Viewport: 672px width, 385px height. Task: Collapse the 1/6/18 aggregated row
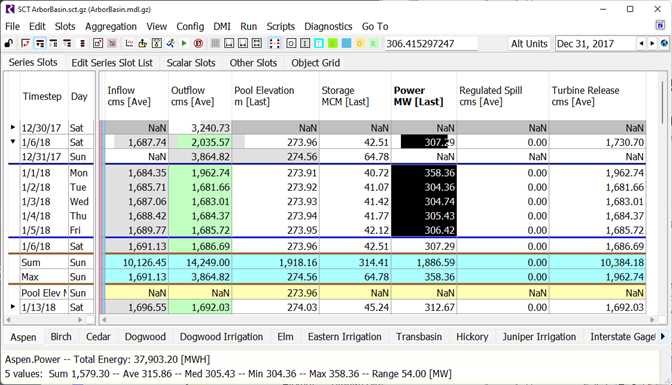[x=13, y=141]
